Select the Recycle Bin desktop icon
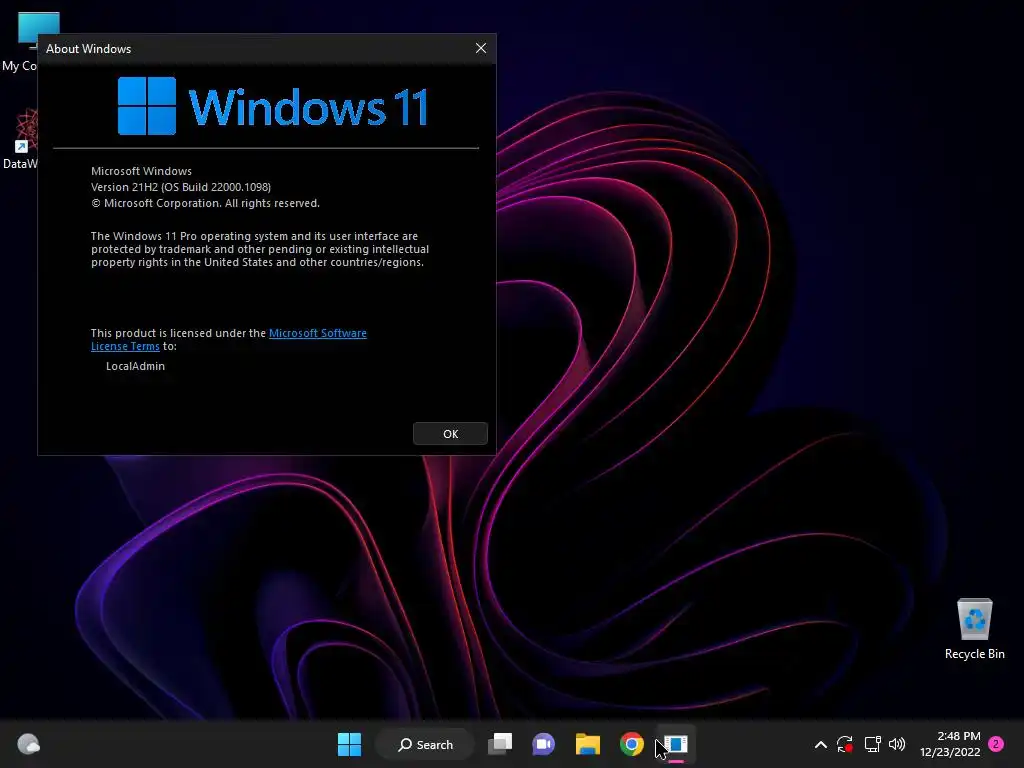The width and height of the screenshot is (1024, 768). (x=974, y=629)
